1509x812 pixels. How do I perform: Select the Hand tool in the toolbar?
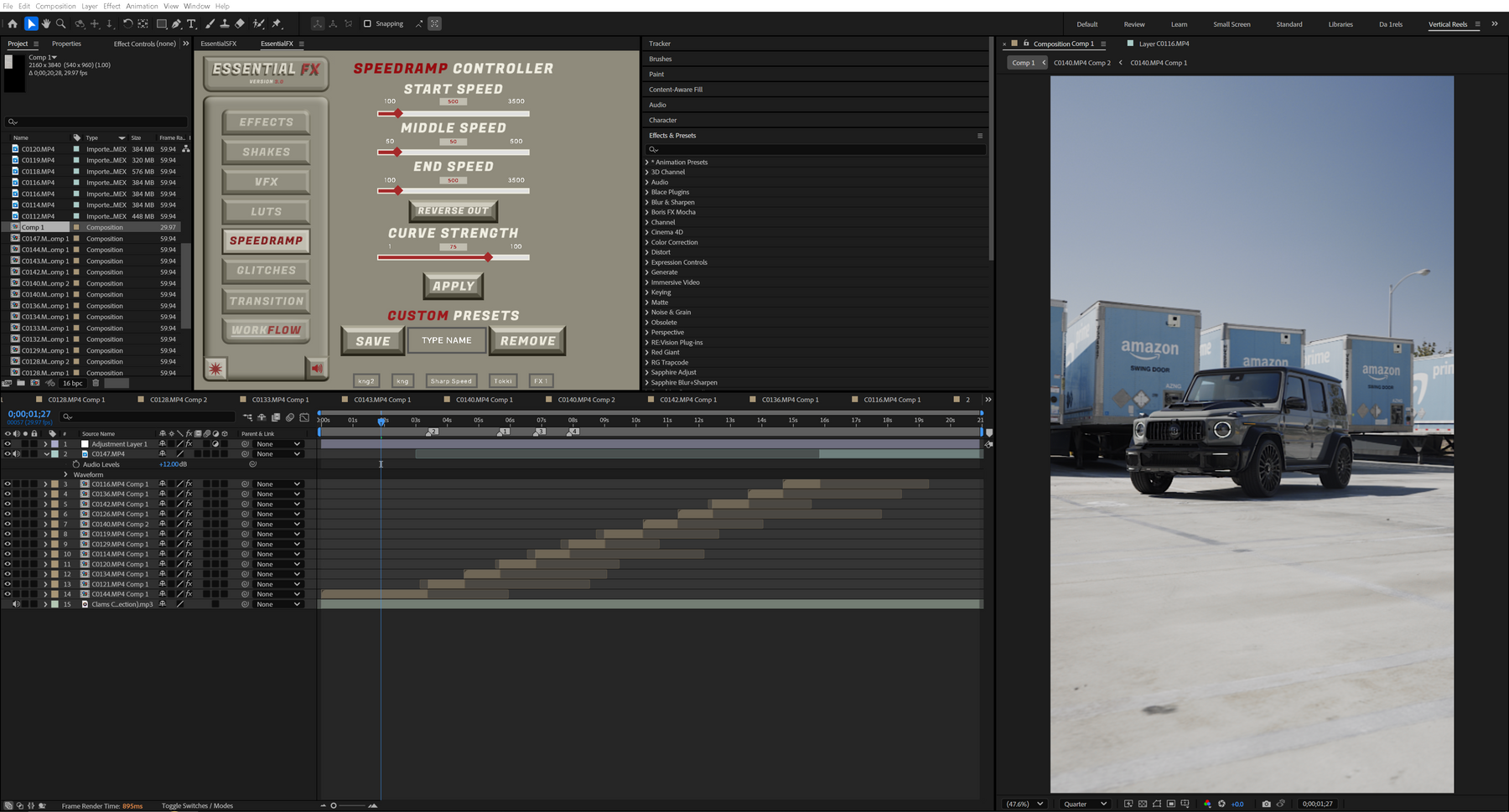(48, 23)
